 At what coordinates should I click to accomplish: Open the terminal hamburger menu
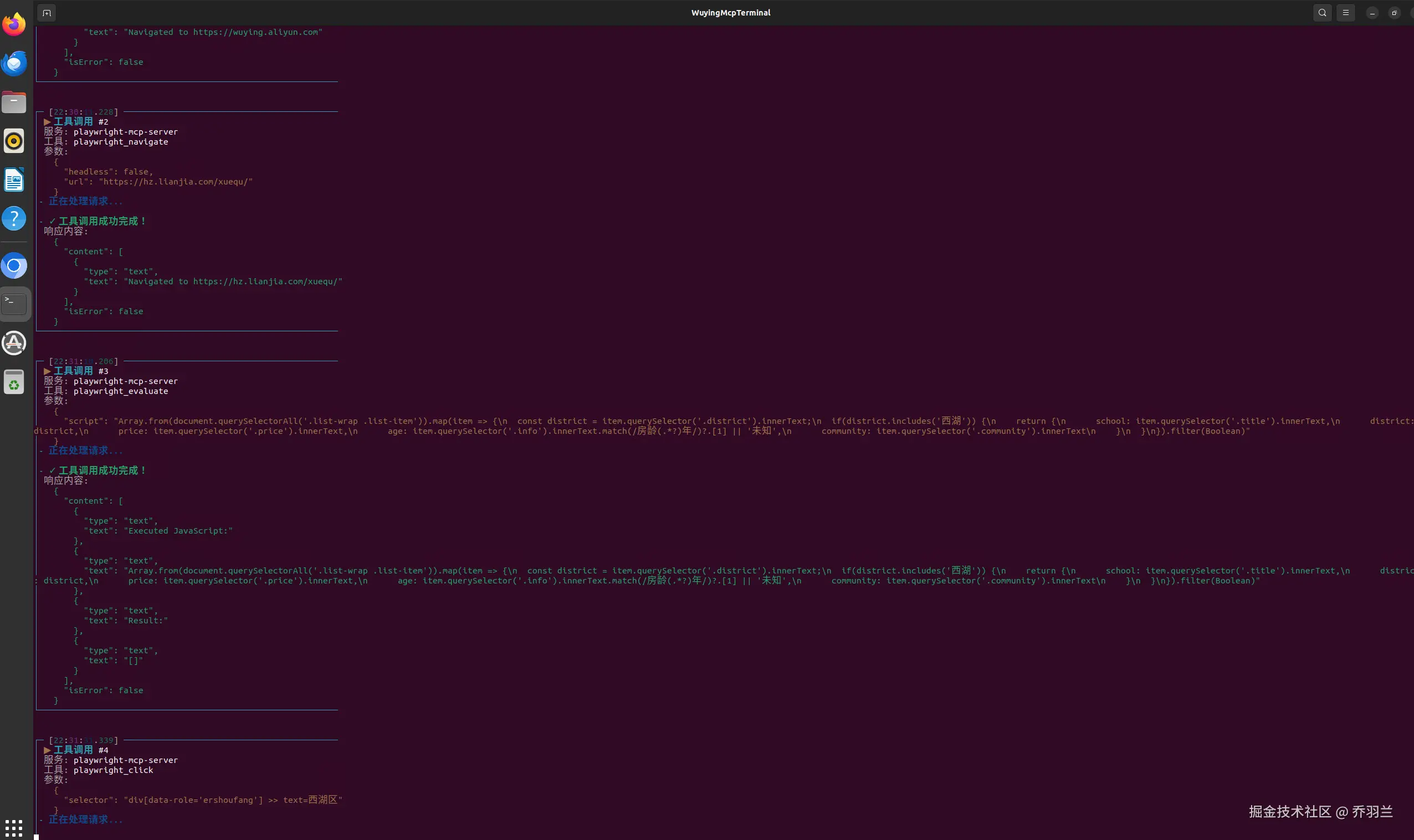pyautogui.click(x=1346, y=12)
